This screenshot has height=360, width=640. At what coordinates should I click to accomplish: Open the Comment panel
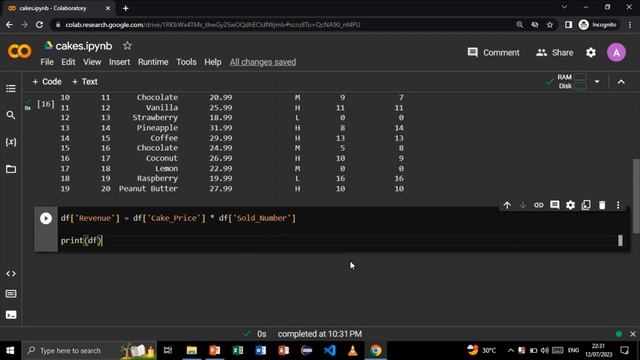coord(493,53)
